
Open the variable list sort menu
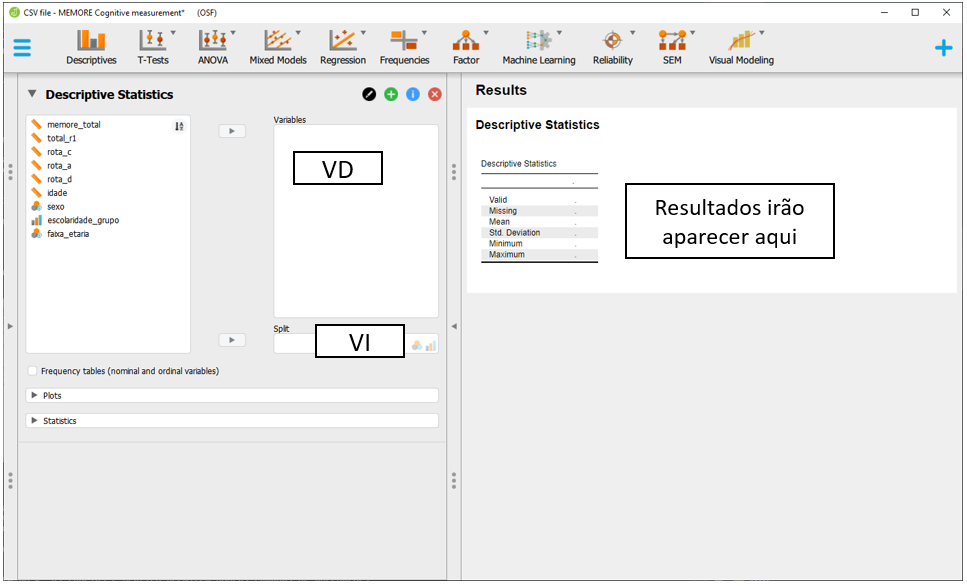click(x=179, y=126)
